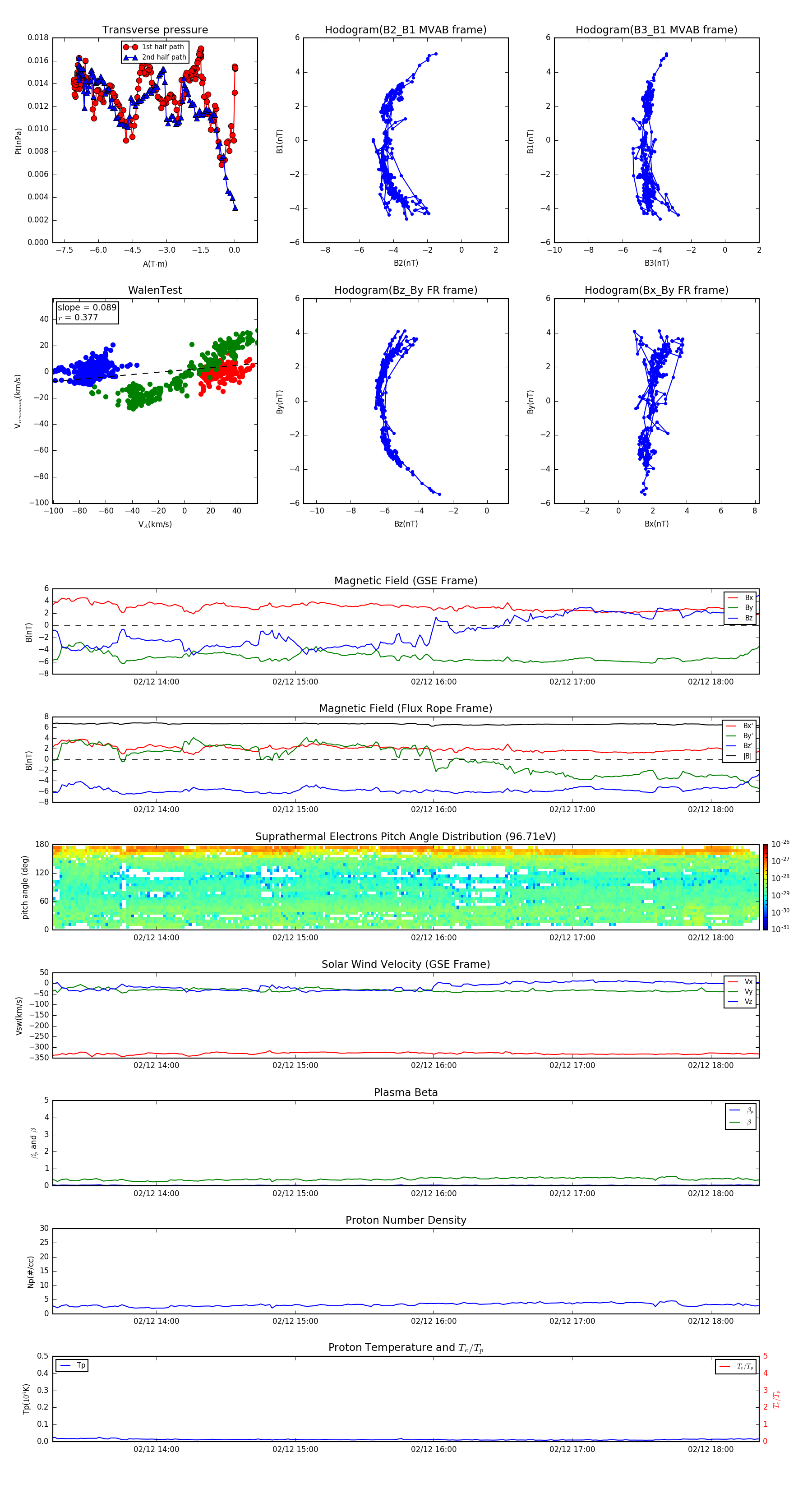This screenshot has width=812, height=1489.
Task: Click the "pitch angle (deg)" axis label
Action: pyautogui.click(x=25, y=887)
